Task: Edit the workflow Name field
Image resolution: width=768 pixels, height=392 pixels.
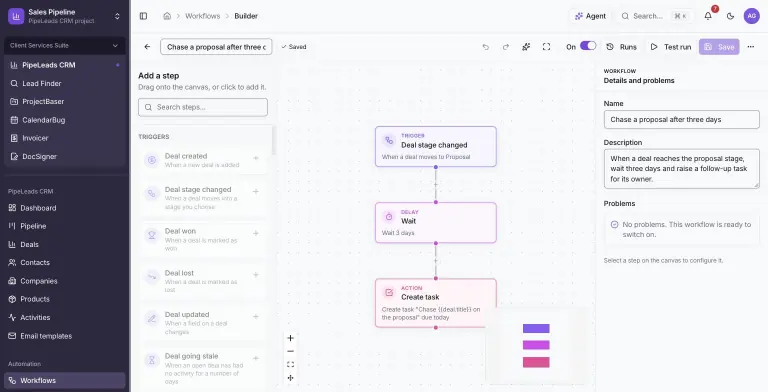Action: [681, 120]
